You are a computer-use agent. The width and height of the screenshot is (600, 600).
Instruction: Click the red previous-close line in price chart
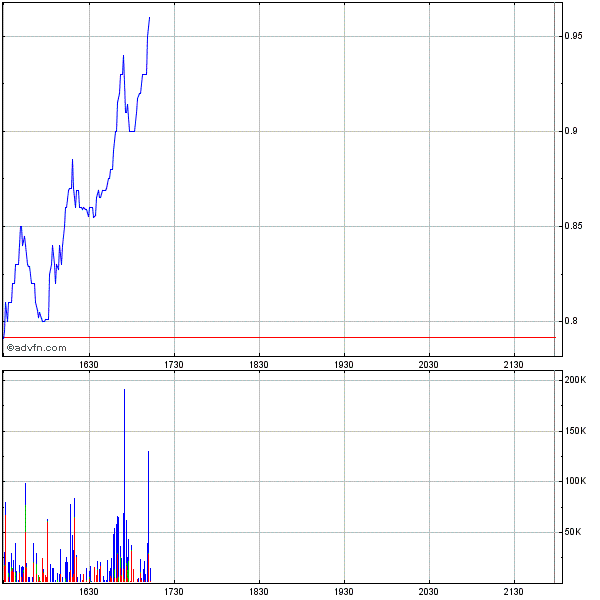tap(279, 338)
